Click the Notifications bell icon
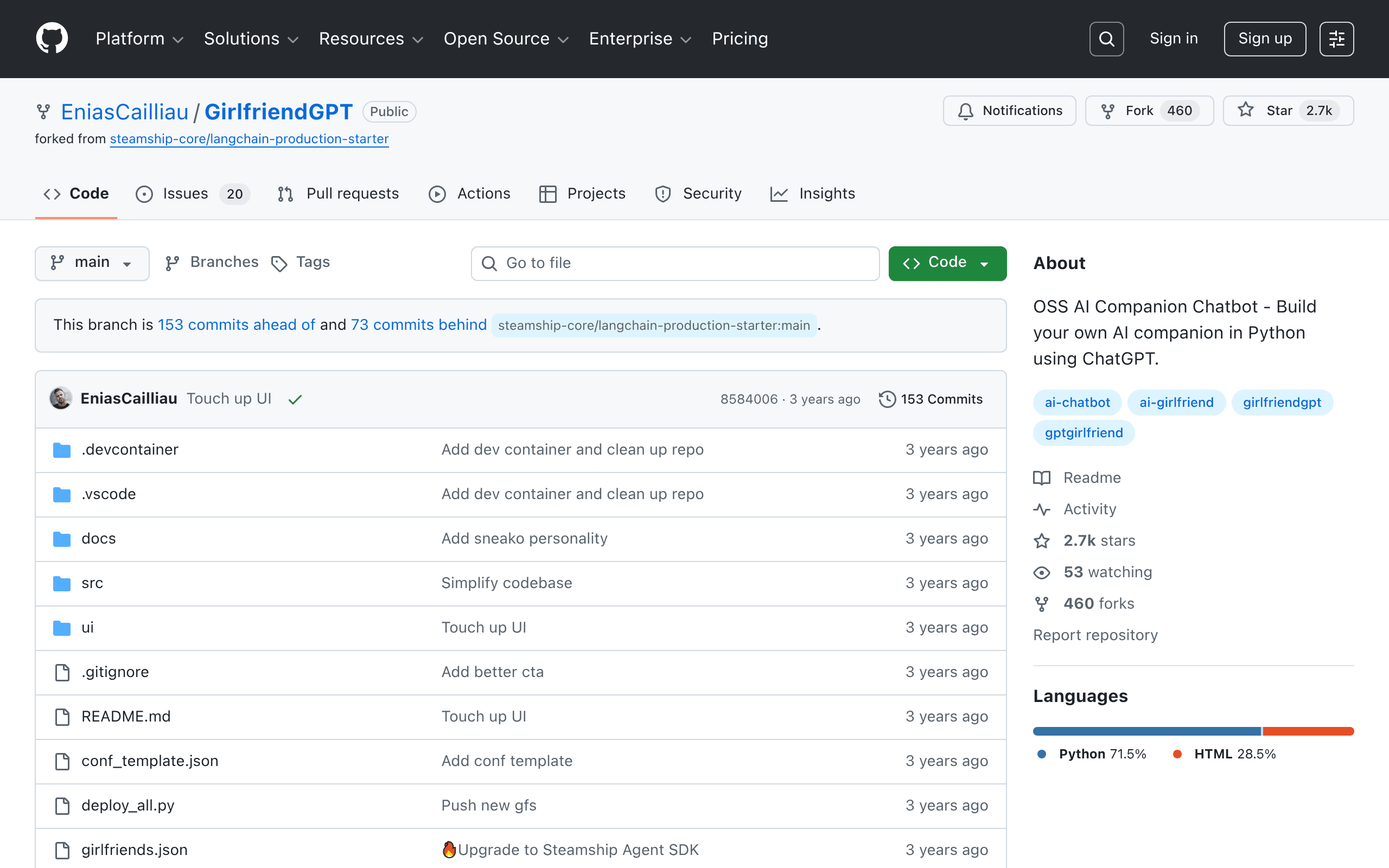 (x=965, y=111)
